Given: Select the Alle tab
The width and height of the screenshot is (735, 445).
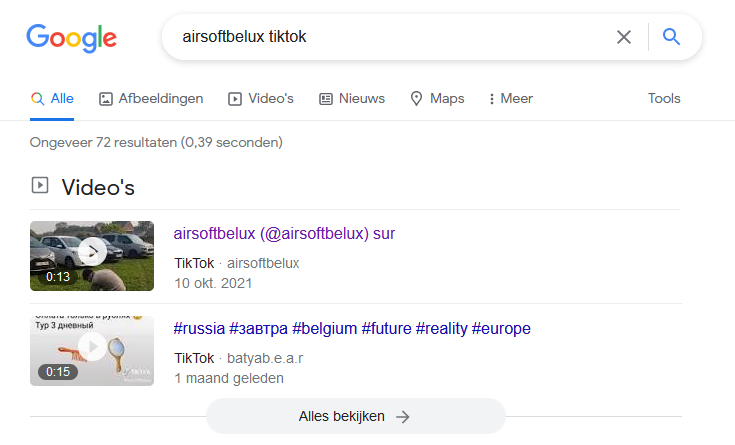Looking at the screenshot, I should pyautogui.click(x=52, y=98).
